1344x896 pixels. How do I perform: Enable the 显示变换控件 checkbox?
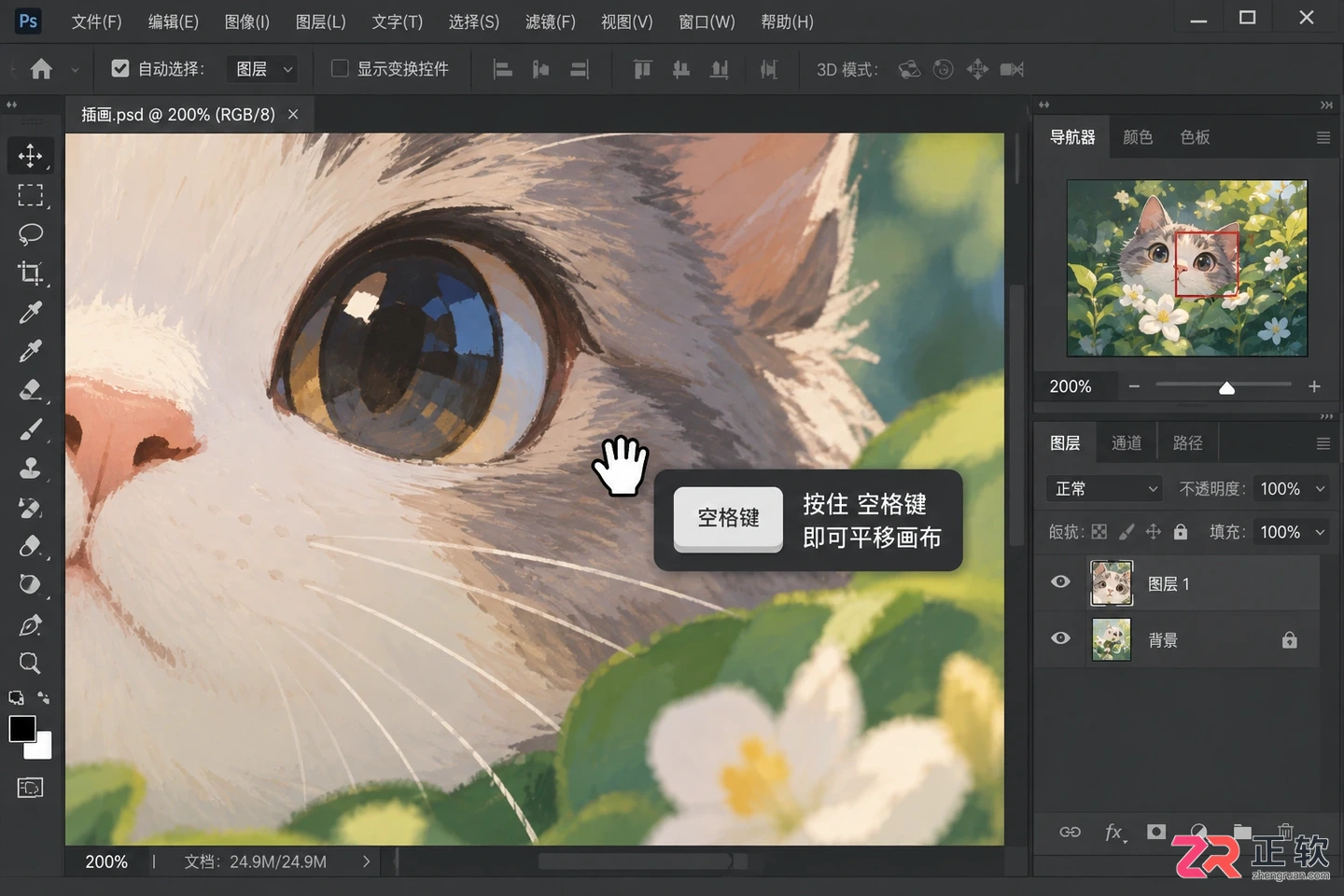coord(340,68)
